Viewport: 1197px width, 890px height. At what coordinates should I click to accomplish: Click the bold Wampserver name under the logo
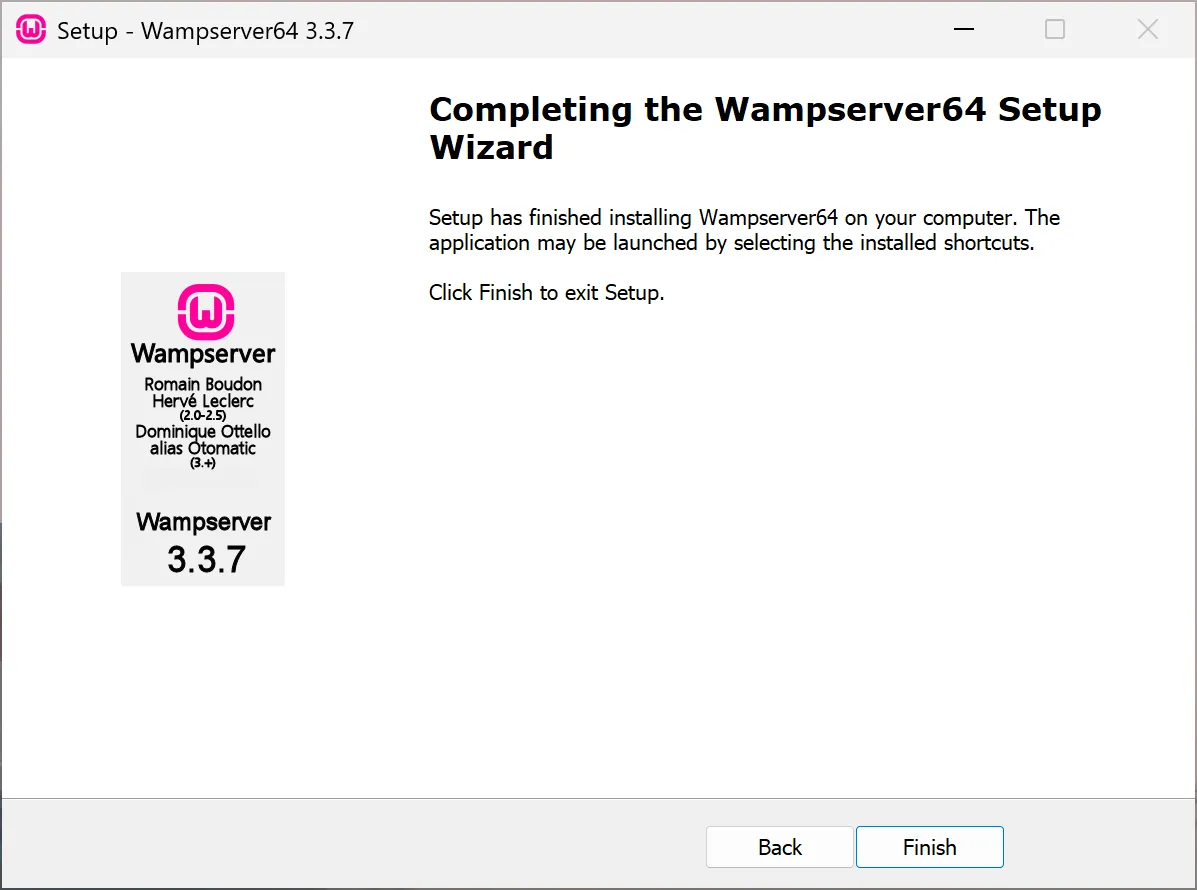click(203, 353)
